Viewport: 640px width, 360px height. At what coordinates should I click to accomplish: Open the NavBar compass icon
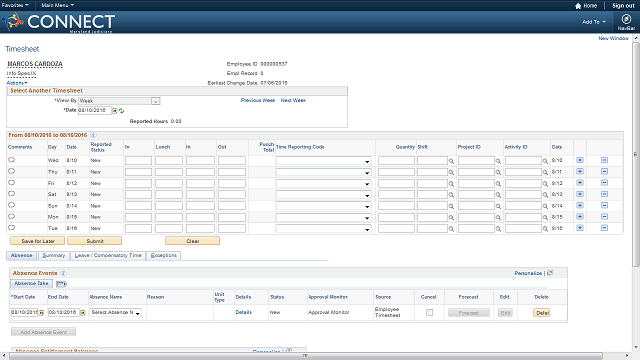click(x=626, y=19)
